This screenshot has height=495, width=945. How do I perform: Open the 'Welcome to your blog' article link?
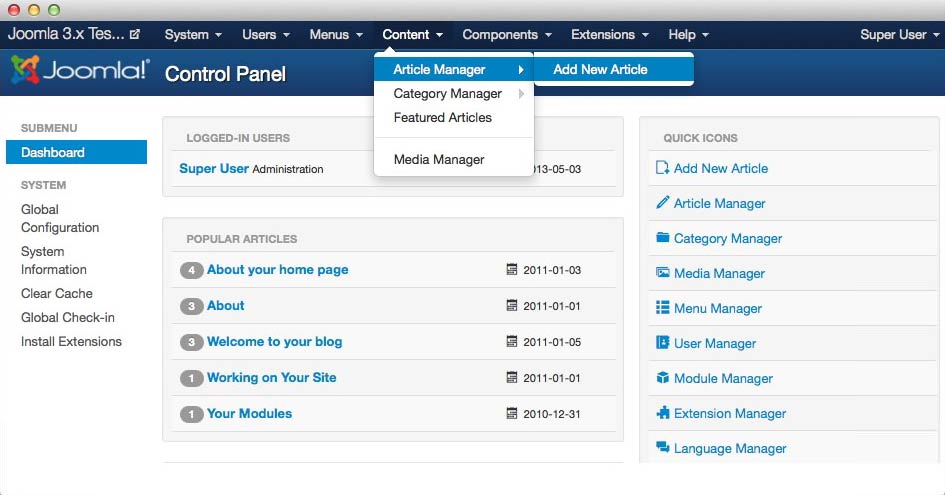coord(274,341)
